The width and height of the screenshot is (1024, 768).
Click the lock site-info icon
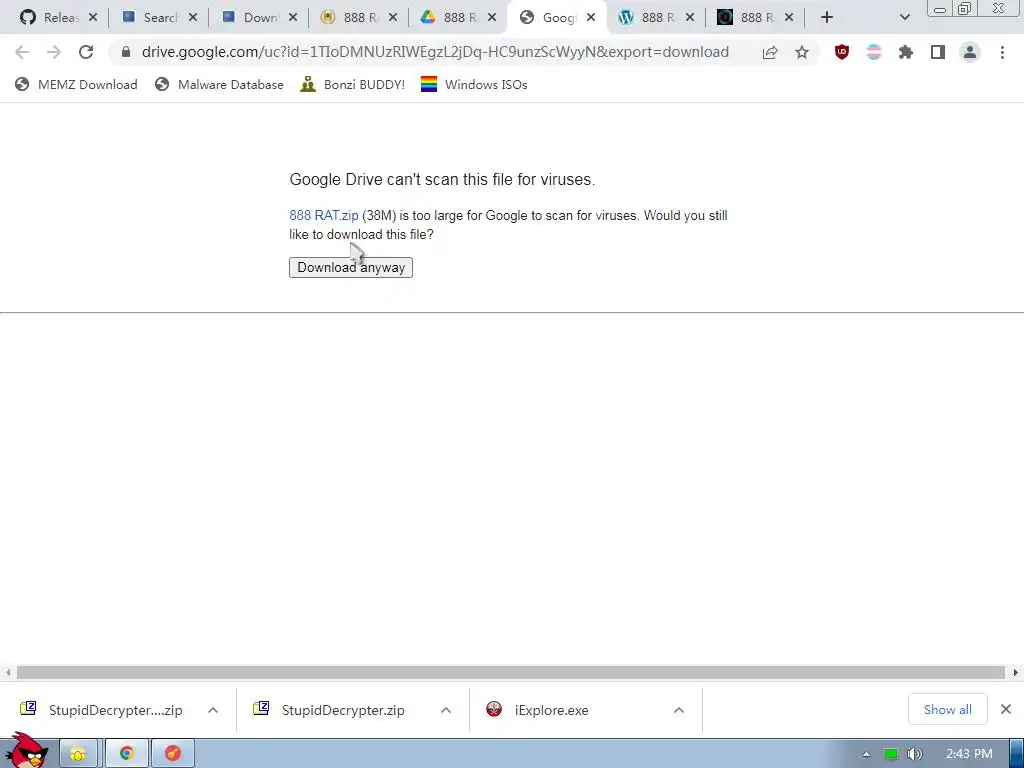coord(126,52)
